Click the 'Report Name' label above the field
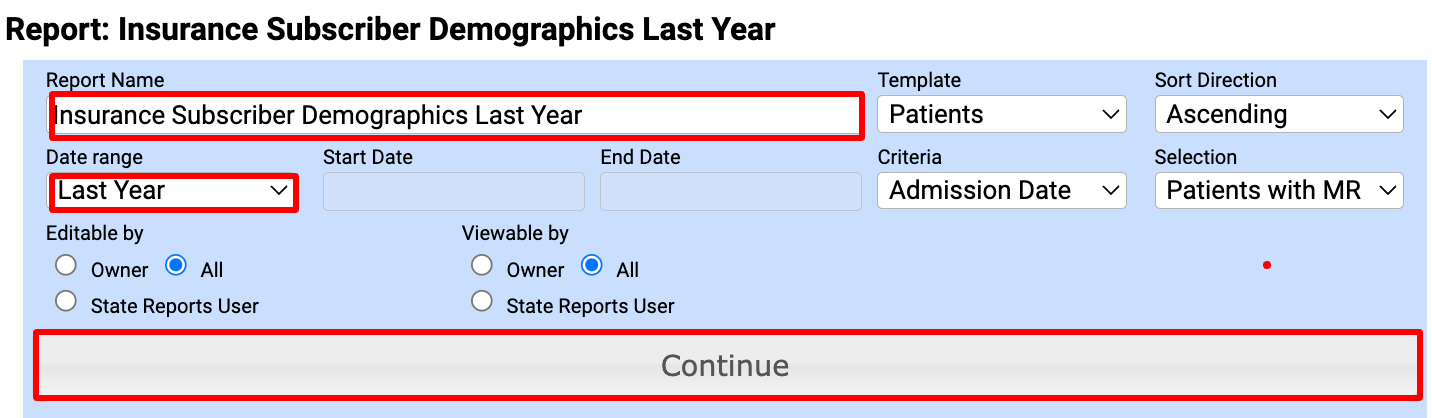This screenshot has height=418, width=1432. pyautogui.click(x=105, y=80)
